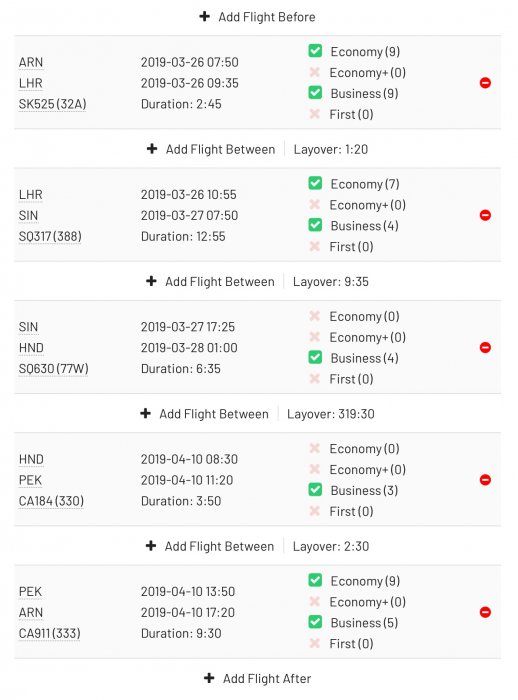Click the HND airport code of CA184 departure

(31, 459)
